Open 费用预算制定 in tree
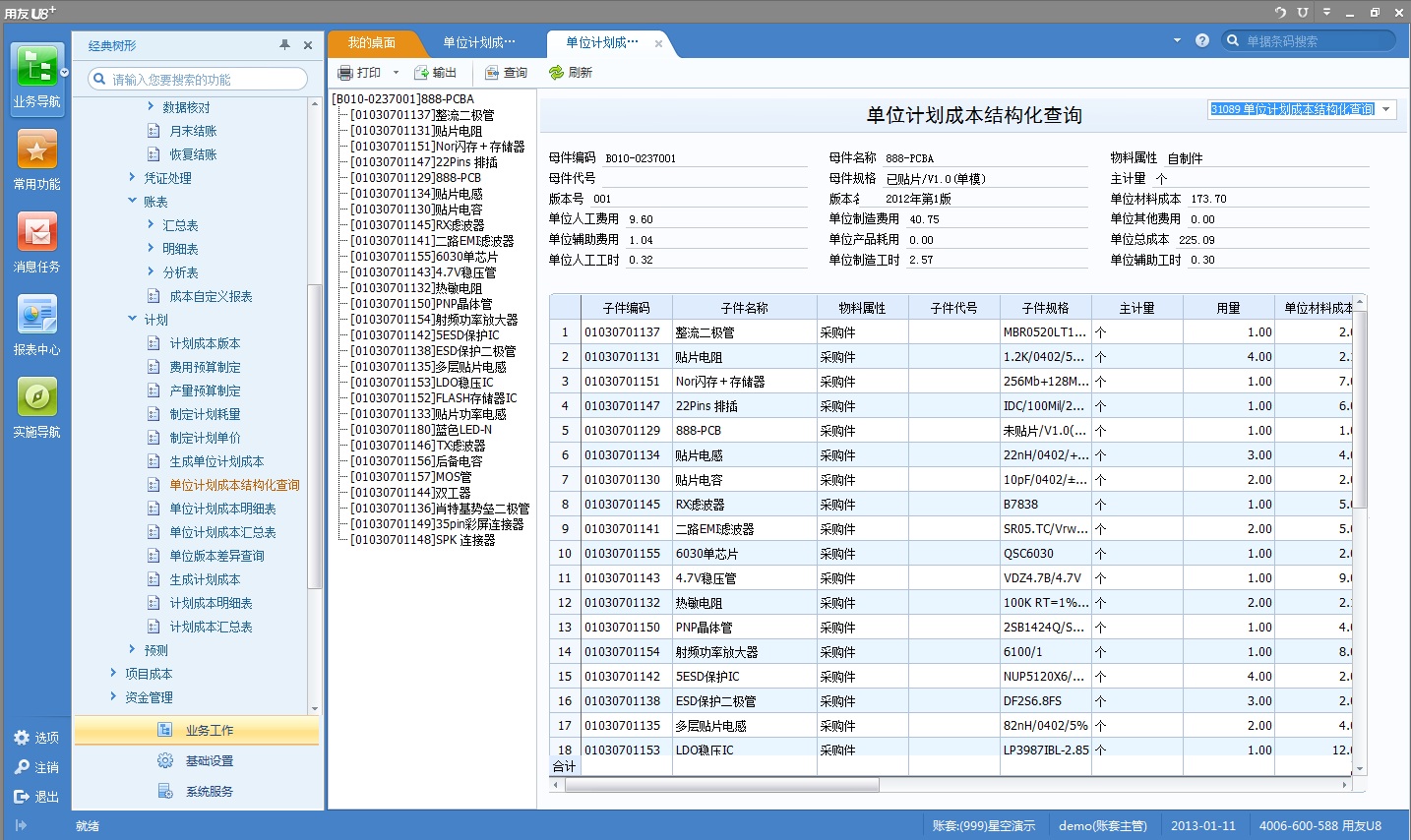The image size is (1411, 840). tap(205, 367)
